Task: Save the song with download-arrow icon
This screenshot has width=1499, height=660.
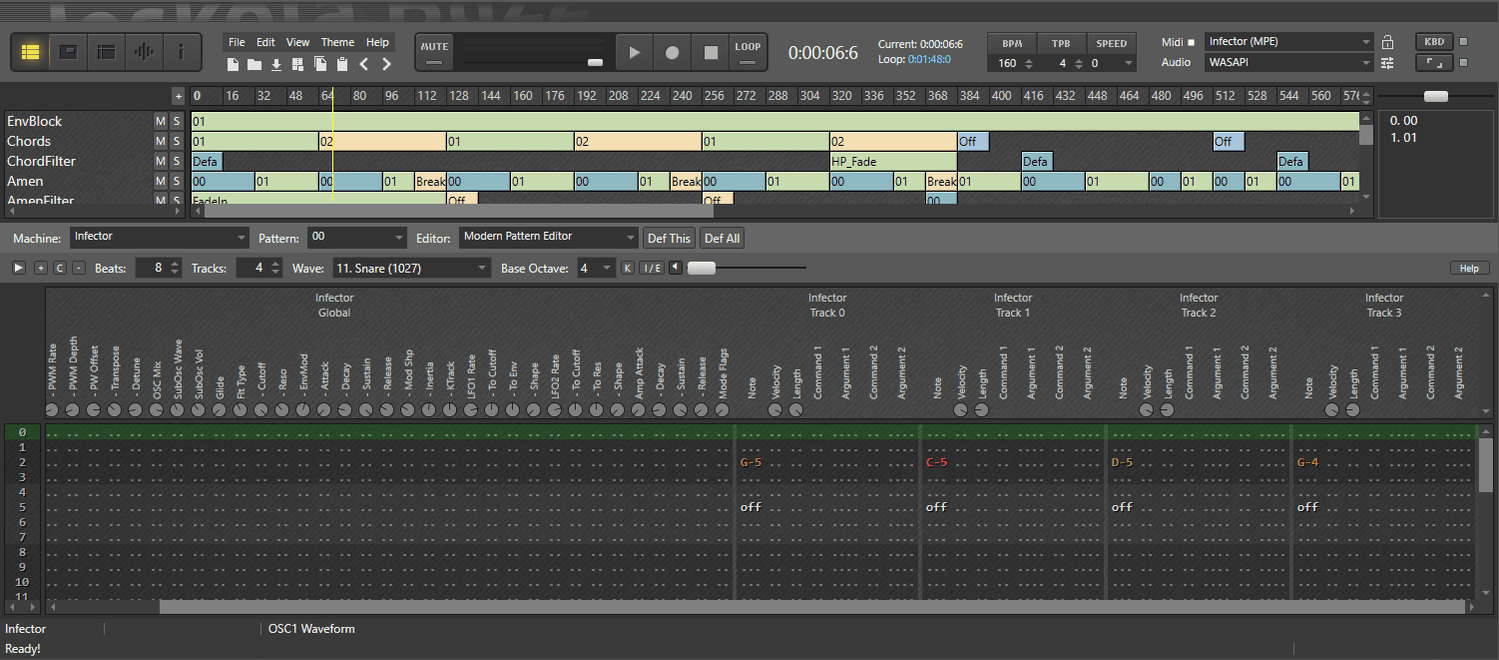Action: click(x=276, y=64)
